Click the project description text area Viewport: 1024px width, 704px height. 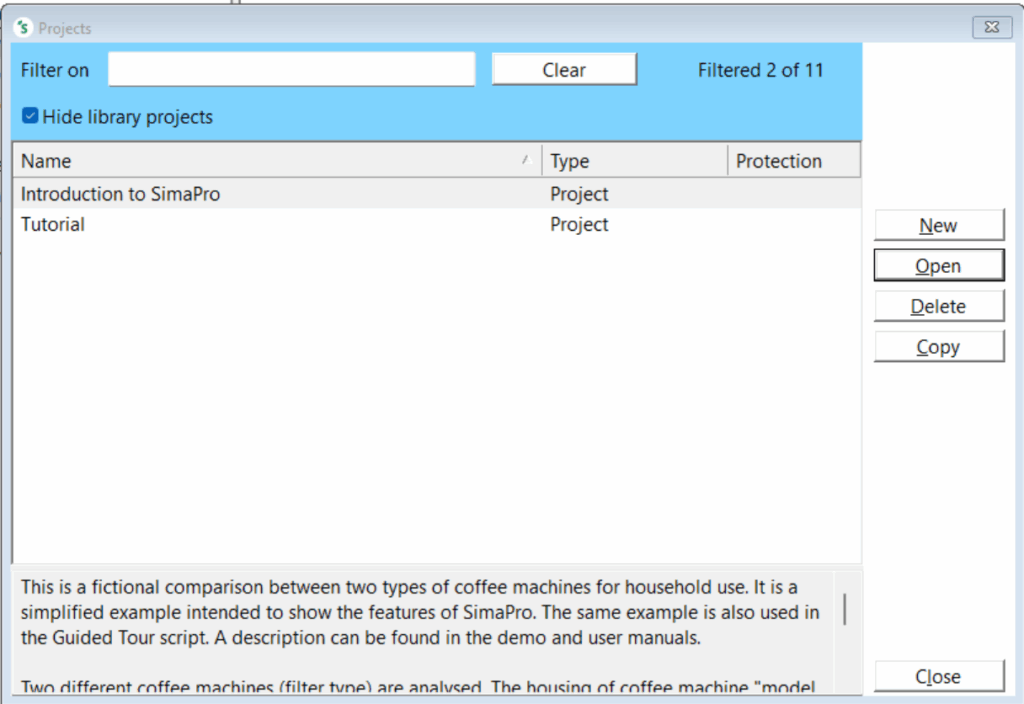(422, 633)
